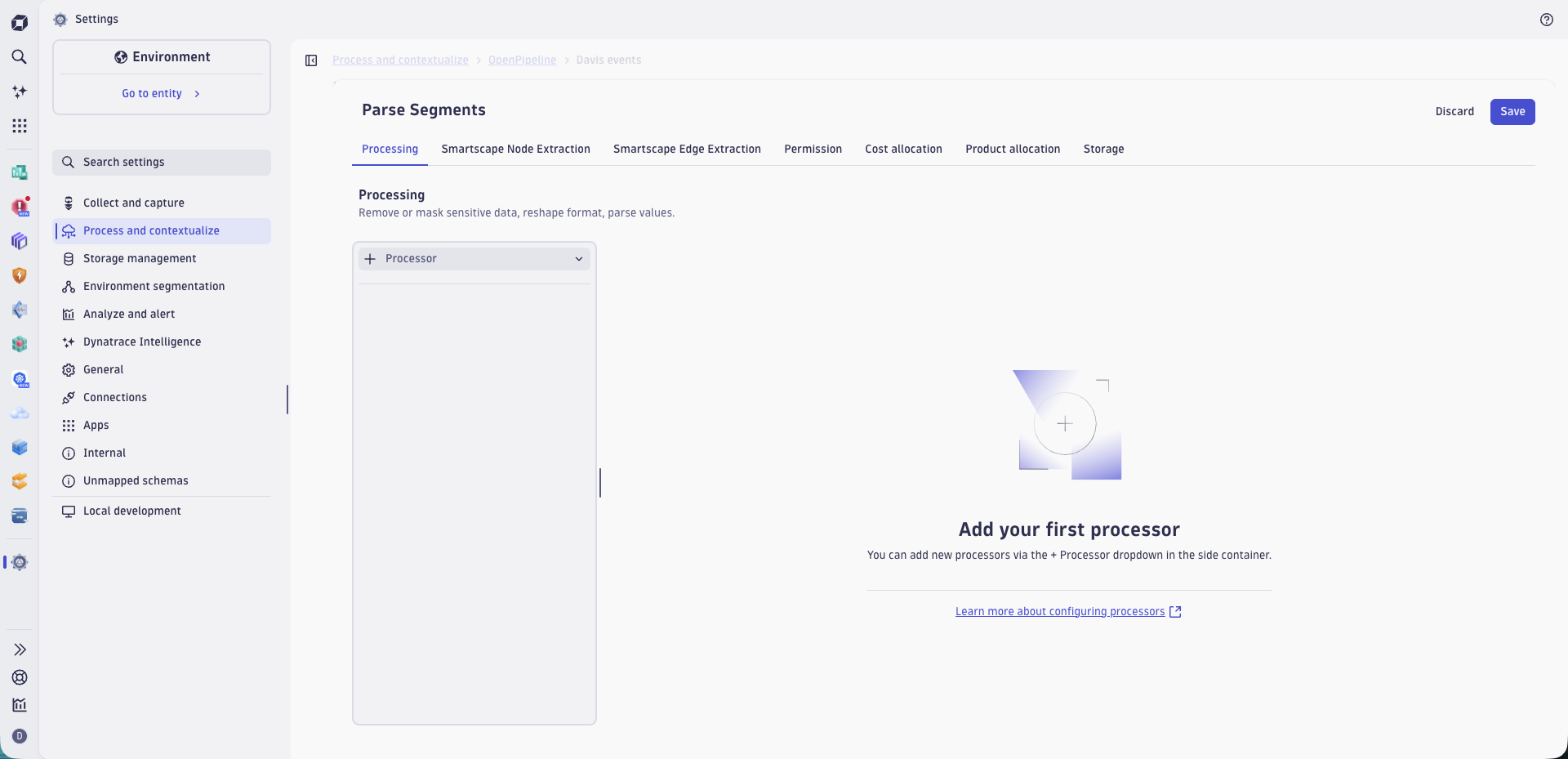Open the app launcher grid icon
The image size is (1568, 759).
click(20, 126)
